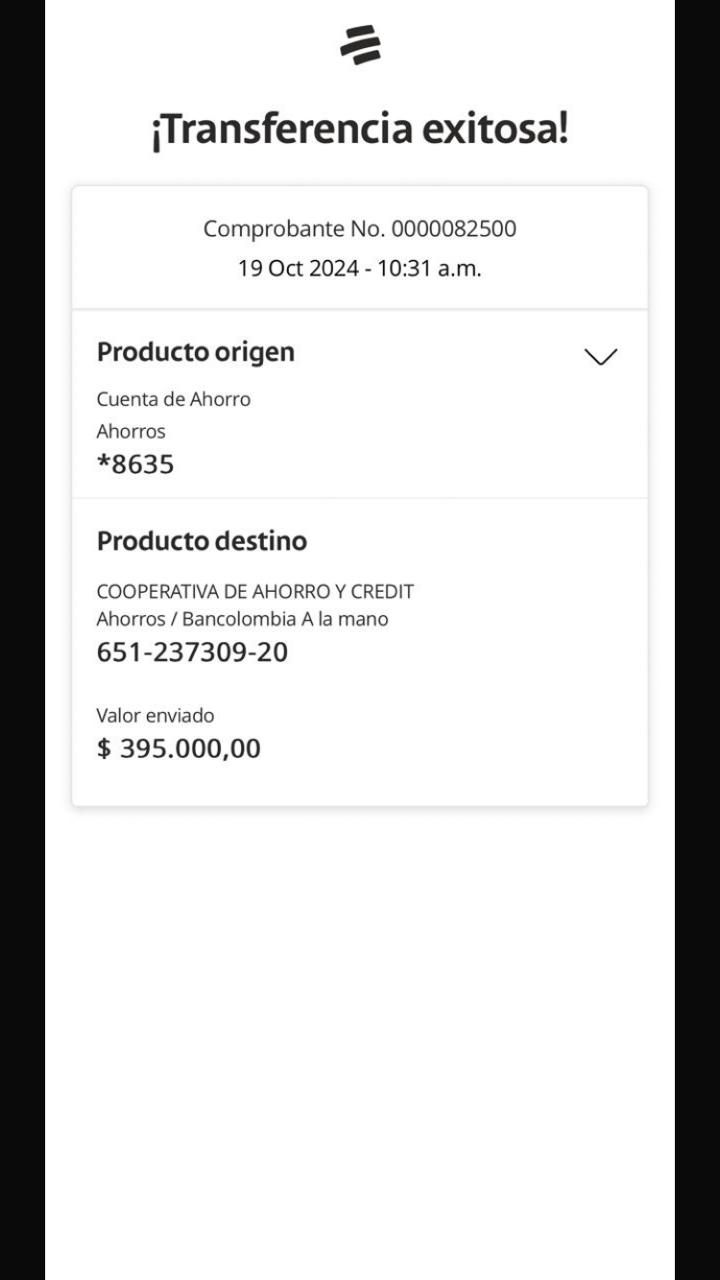Screen dimensions: 720x1280
Task: Click 'Ahorros' under Producto origen
Action: tap(131, 432)
